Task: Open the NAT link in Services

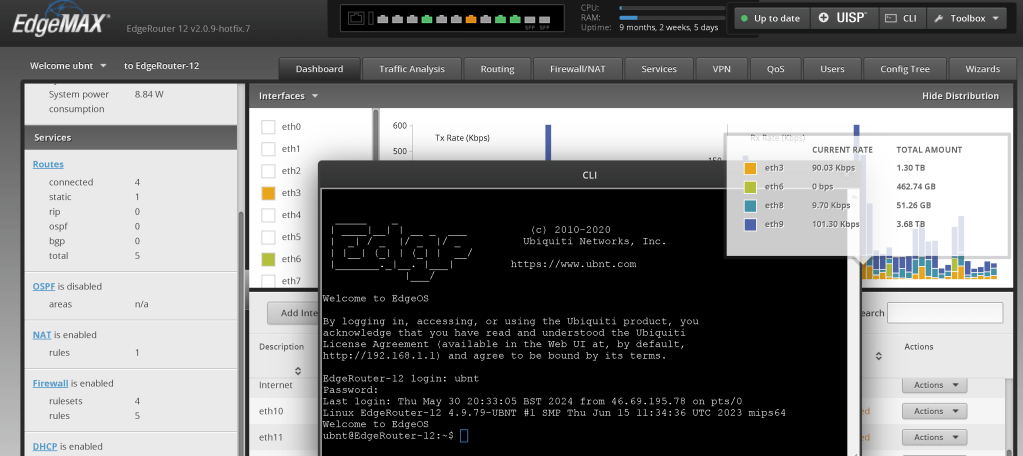Action: 42,335
